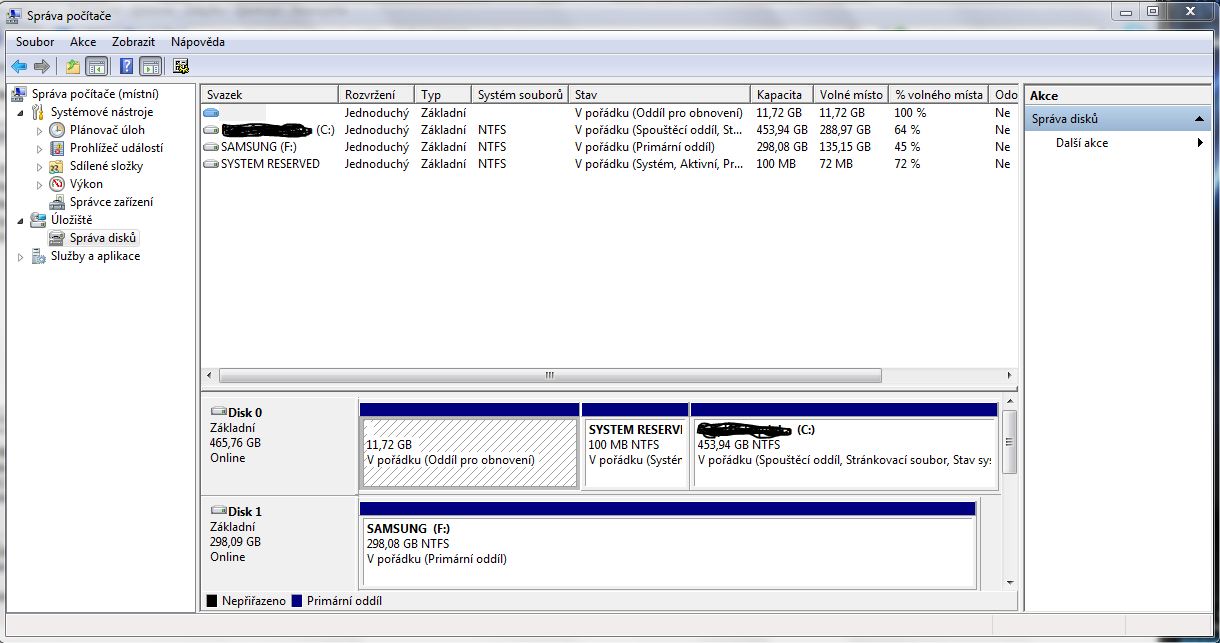
Task: Click the blue Primární oddíl legend swatch
Action: 296,601
